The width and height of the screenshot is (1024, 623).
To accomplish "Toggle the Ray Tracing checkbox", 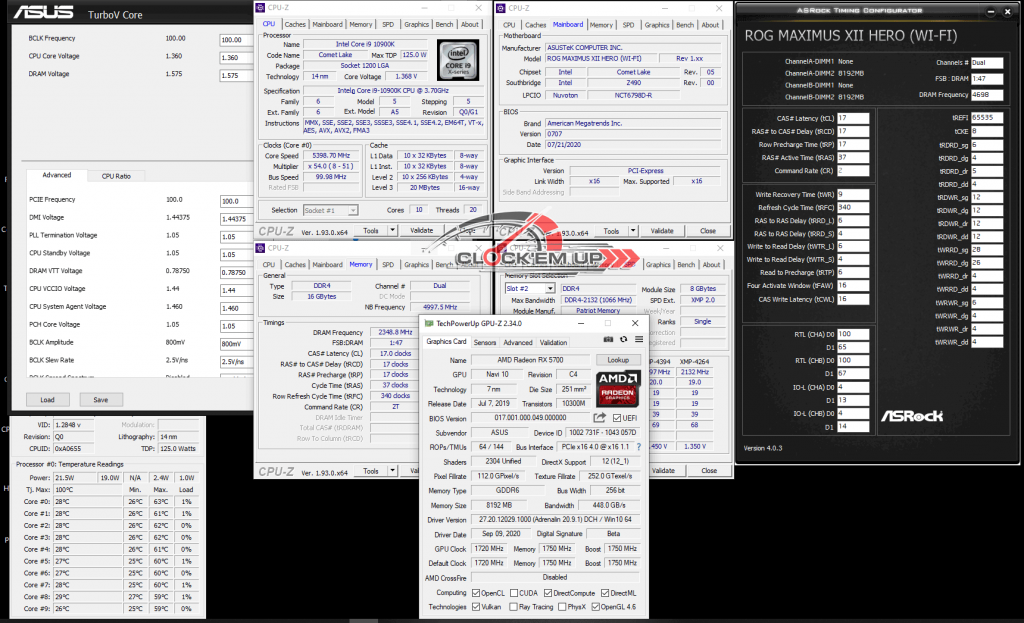I will click(x=514, y=607).
